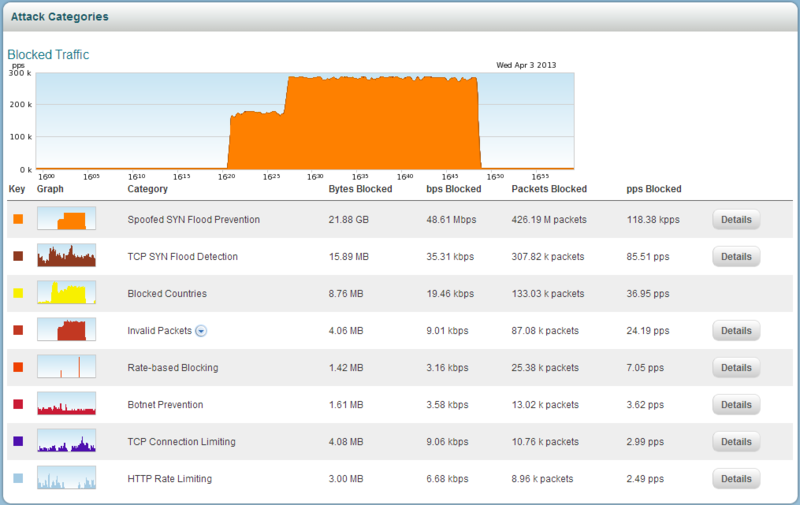The height and width of the screenshot is (505, 800).
Task: Click the 48.61 Mbps value
Action: click(x=451, y=220)
